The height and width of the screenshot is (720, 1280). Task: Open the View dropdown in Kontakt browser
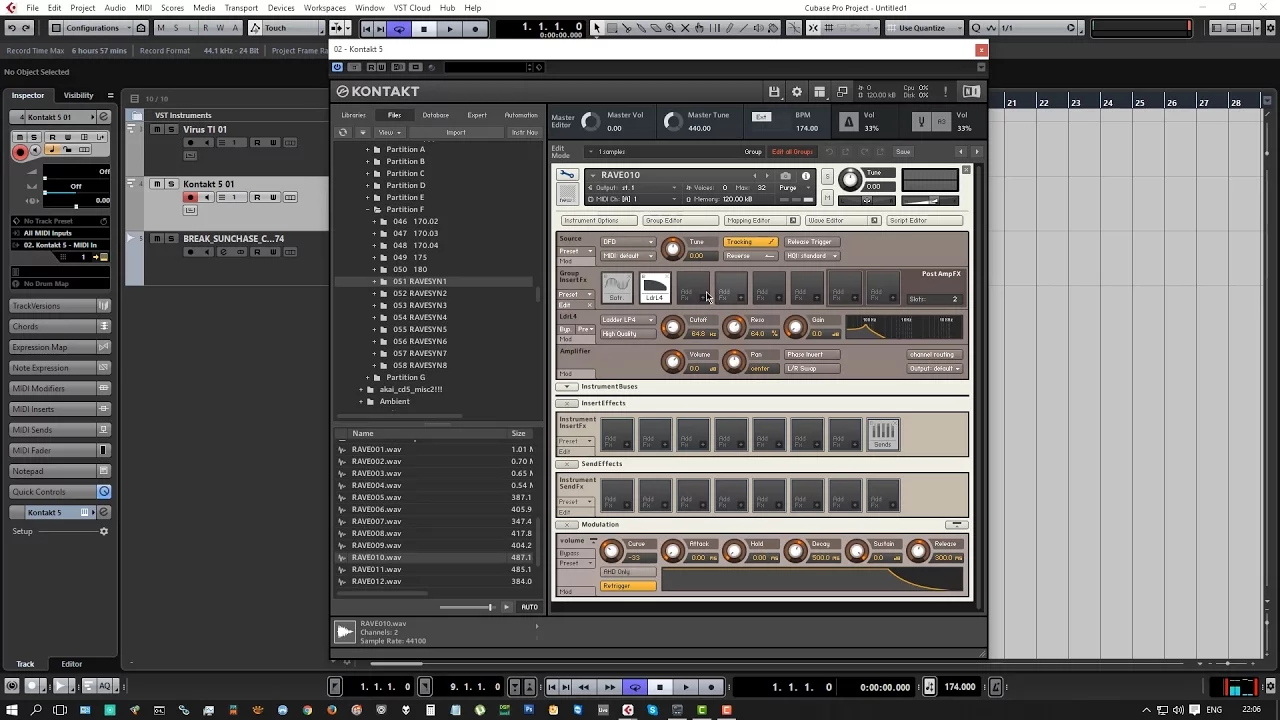(389, 132)
